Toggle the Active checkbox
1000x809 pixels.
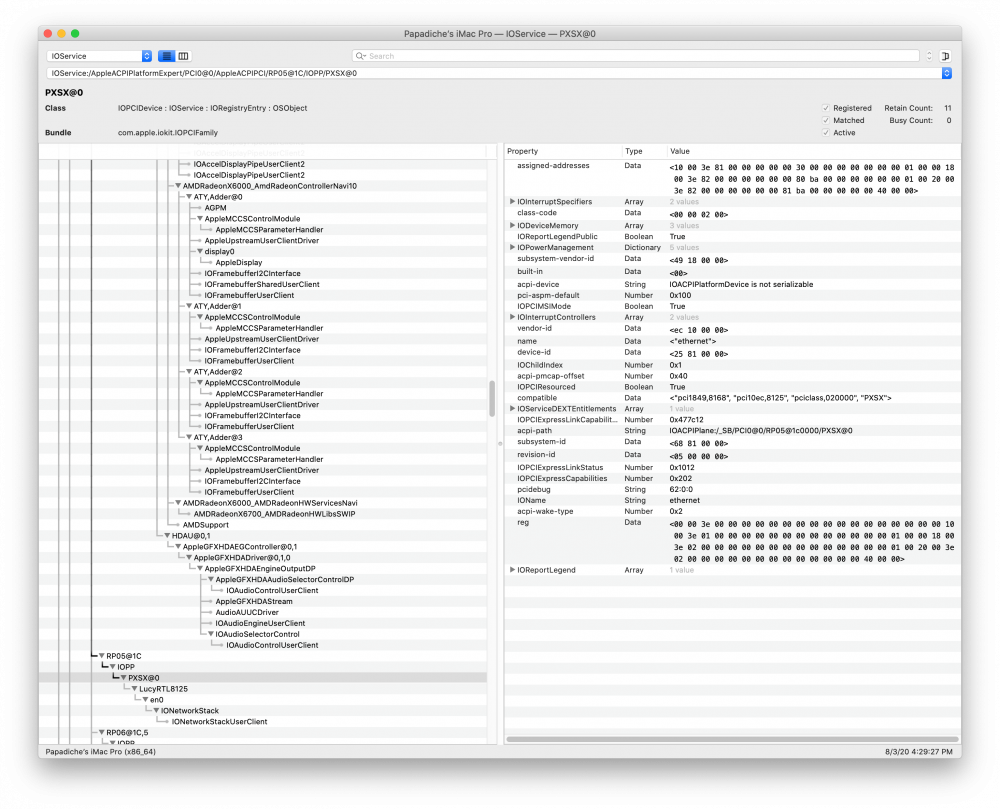pos(826,133)
